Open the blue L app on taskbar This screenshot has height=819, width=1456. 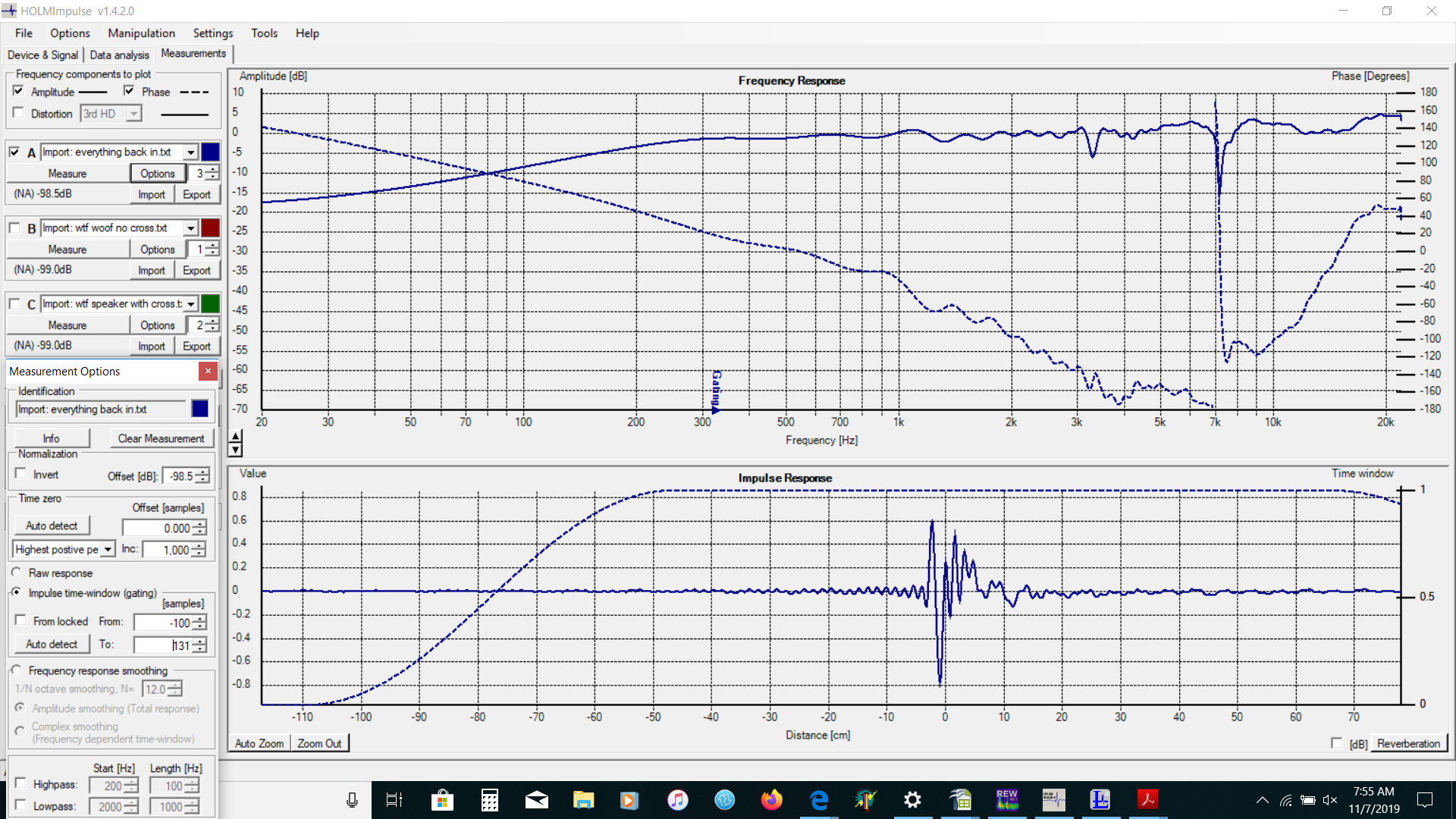(1100, 799)
